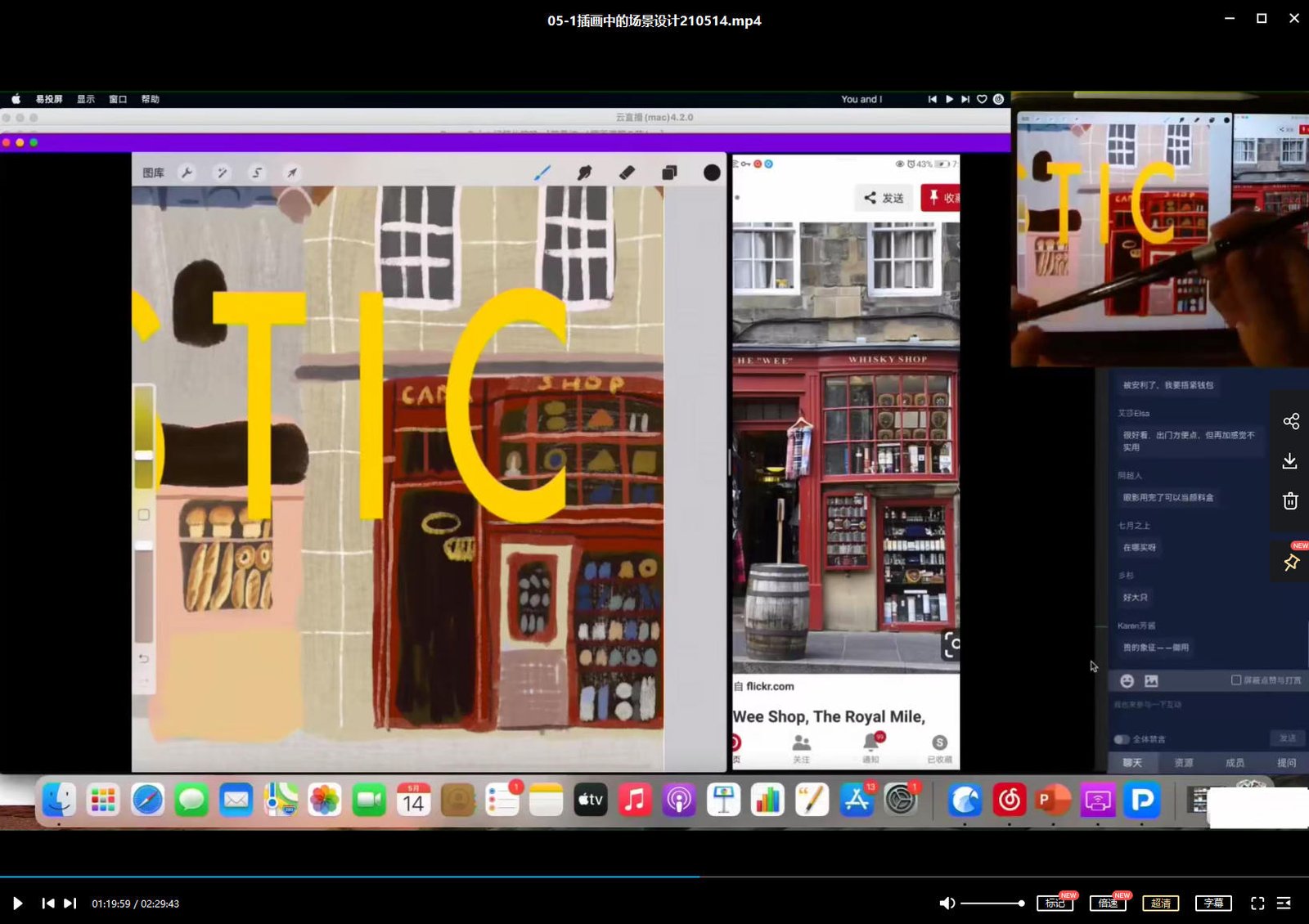
Task: Open the 倍速 playback speed menu
Action: 1108,903
